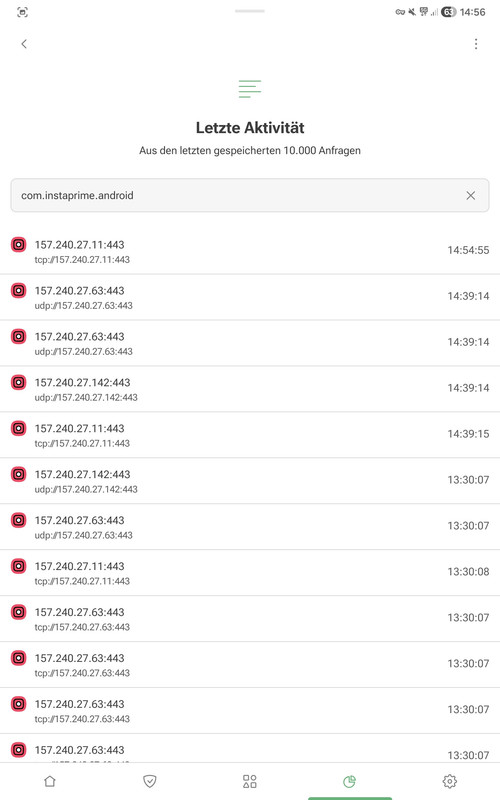Viewport: 500px width, 800px height.
Task: Open the tcp 157.240.27.11:443 request at 13:30:08
Action: (x=249, y=572)
